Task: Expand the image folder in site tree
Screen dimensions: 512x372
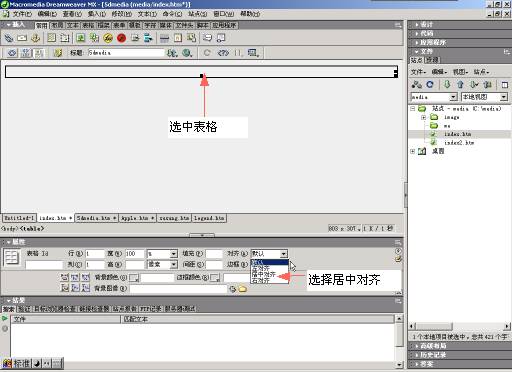Action: point(423,117)
